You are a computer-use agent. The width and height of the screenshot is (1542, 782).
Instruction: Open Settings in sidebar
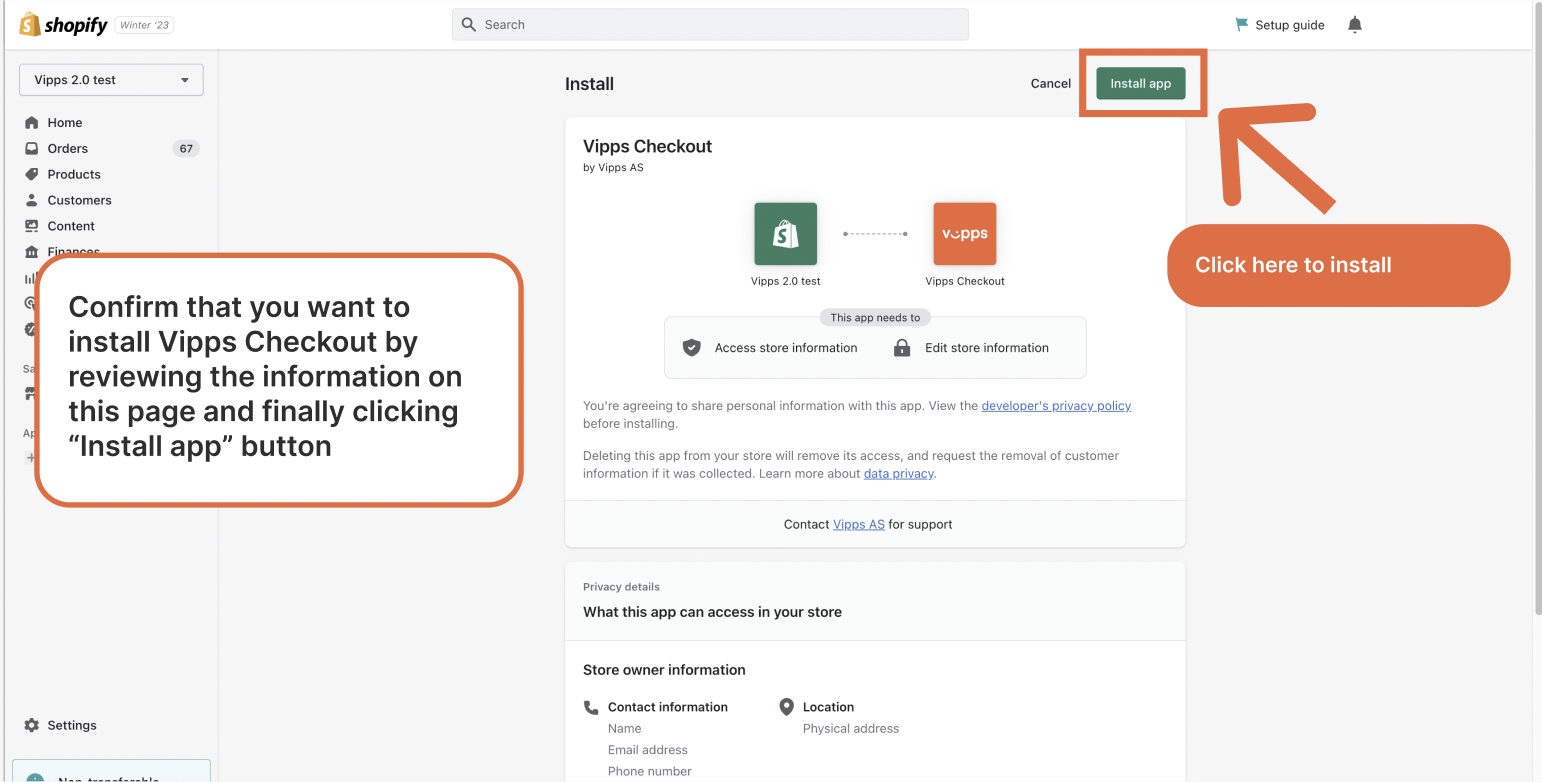pyautogui.click(x=72, y=725)
